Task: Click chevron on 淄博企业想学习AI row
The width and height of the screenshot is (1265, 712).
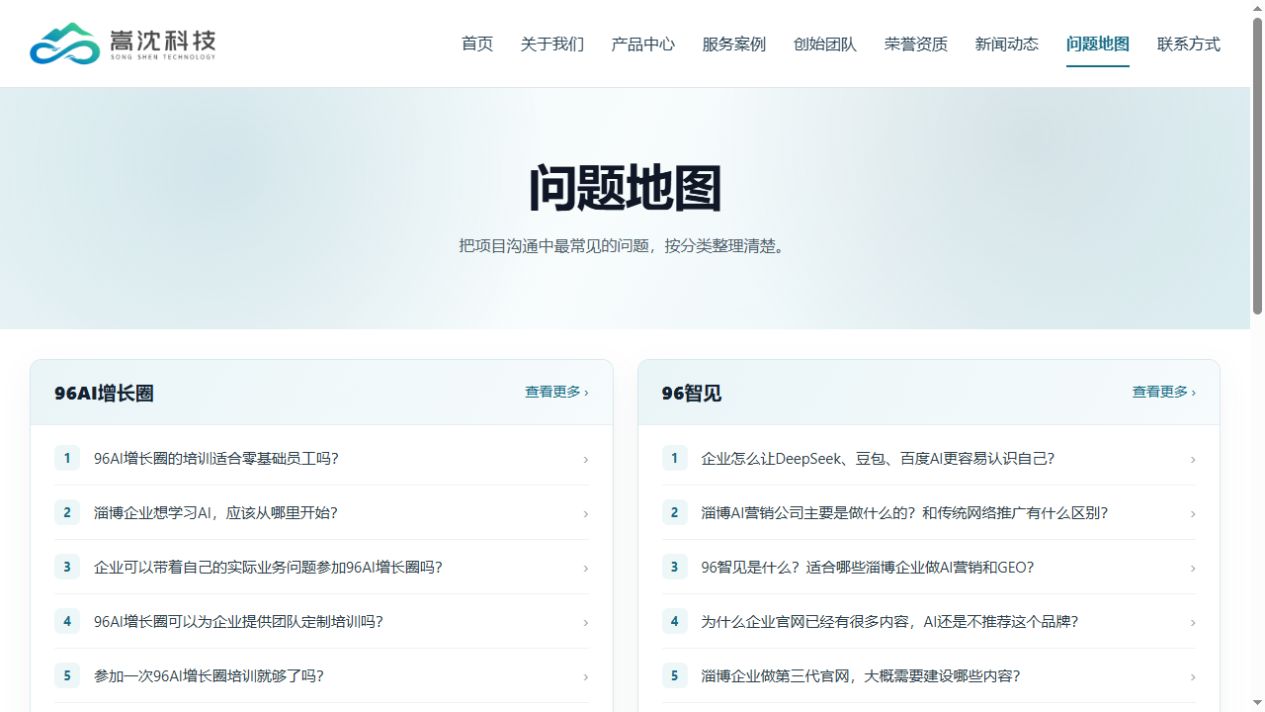Action: coord(586,514)
